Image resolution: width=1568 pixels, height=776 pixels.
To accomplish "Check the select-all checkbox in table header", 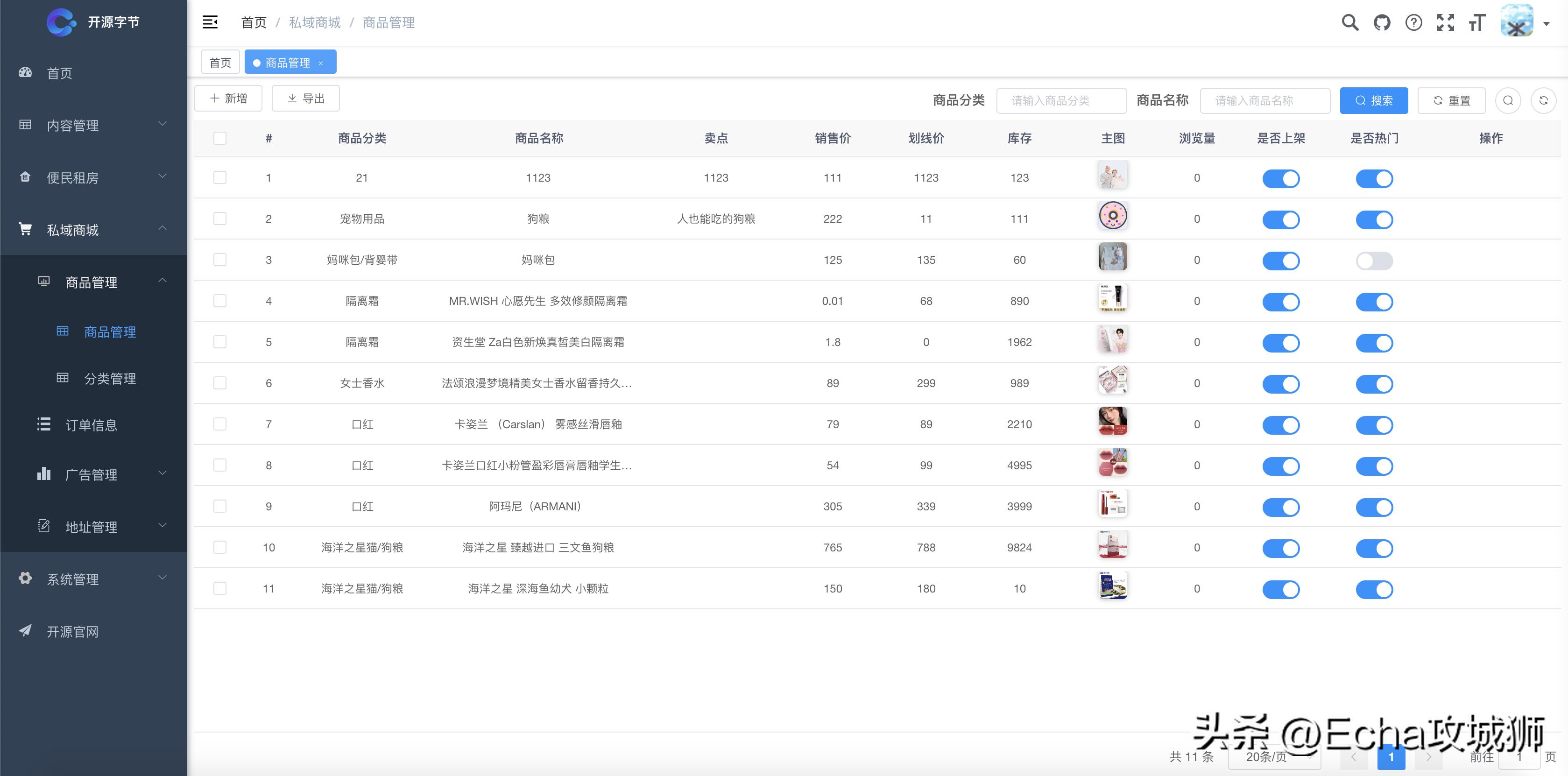I will (220, 138).
